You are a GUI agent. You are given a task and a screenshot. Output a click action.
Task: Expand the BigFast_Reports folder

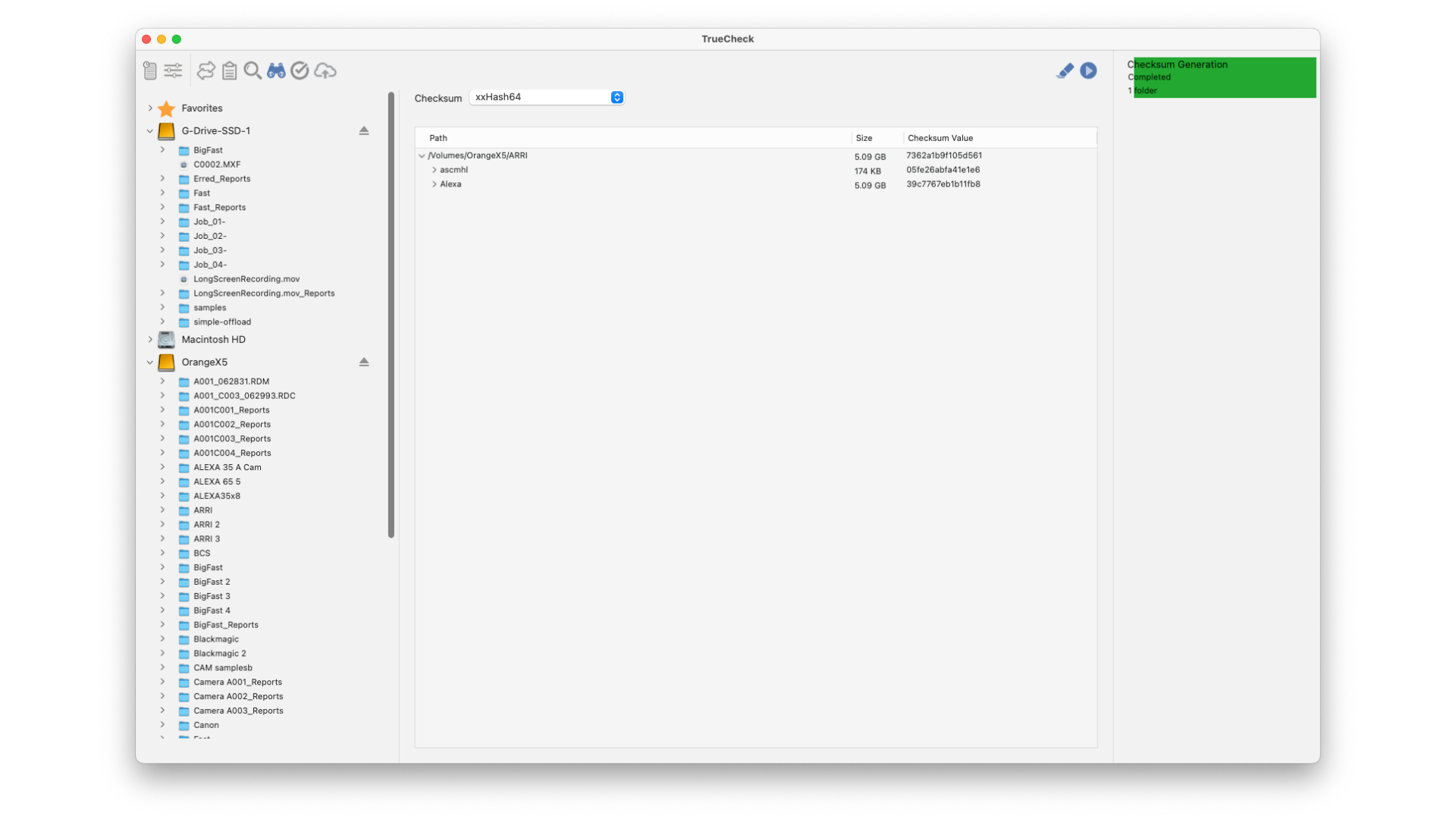tap(162, 624)
